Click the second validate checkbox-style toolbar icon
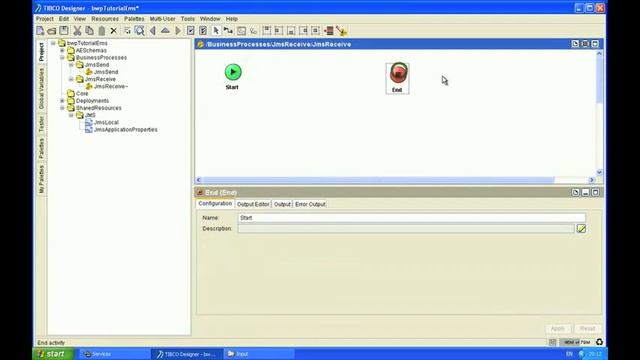 [x=203, y=31]
